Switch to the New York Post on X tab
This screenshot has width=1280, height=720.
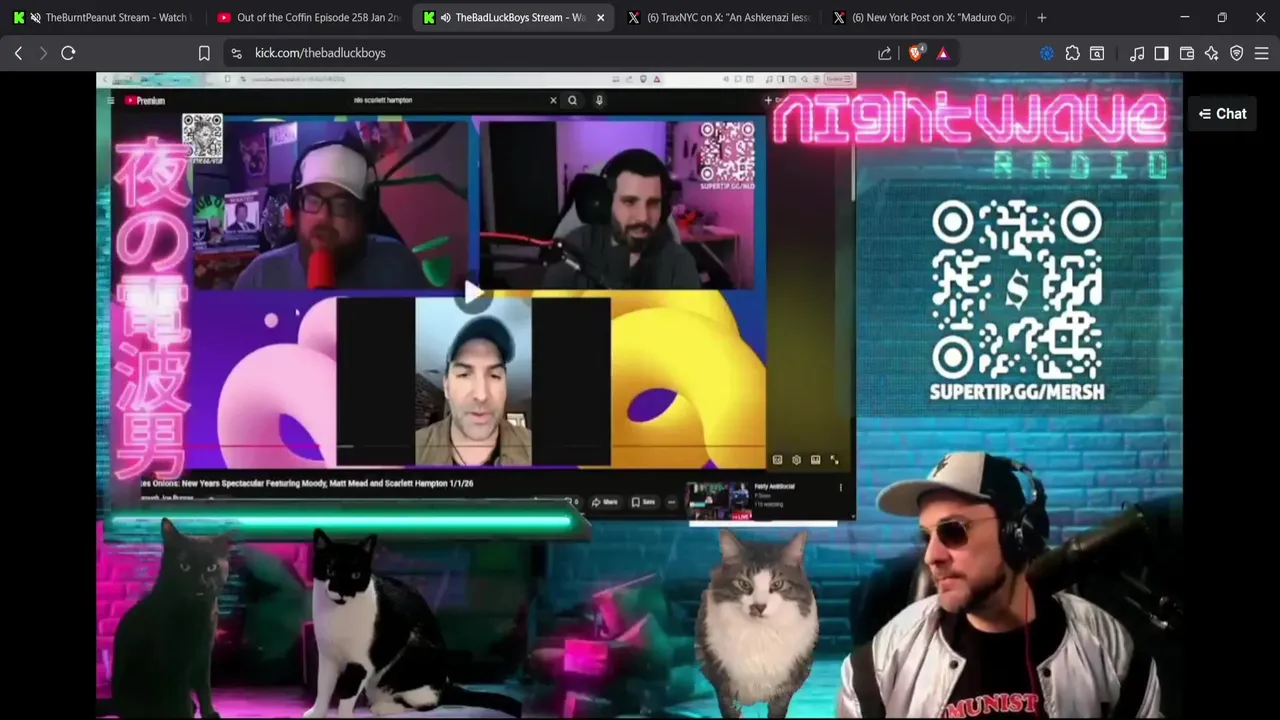[x=923, y=17]
